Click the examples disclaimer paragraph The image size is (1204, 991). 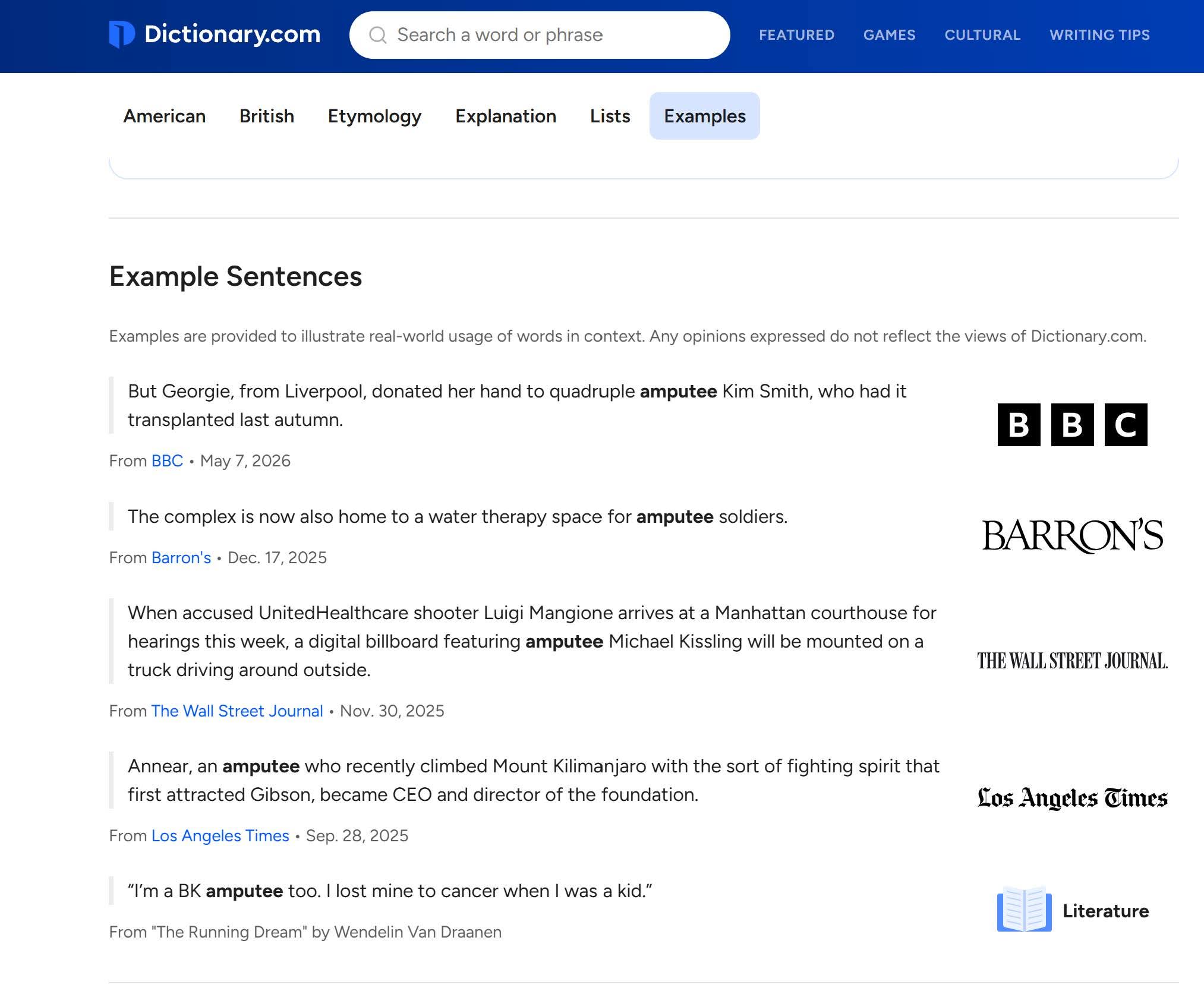pos(628,336)
